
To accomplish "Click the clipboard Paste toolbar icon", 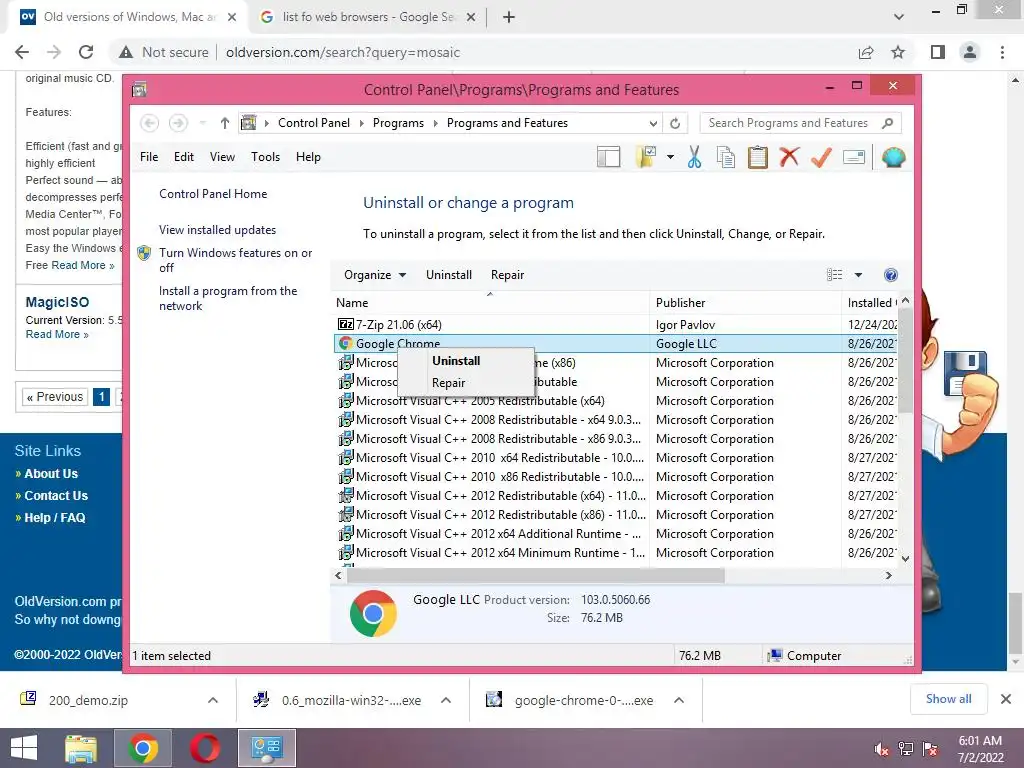I will pyautogui.click(x=758, y=157).
